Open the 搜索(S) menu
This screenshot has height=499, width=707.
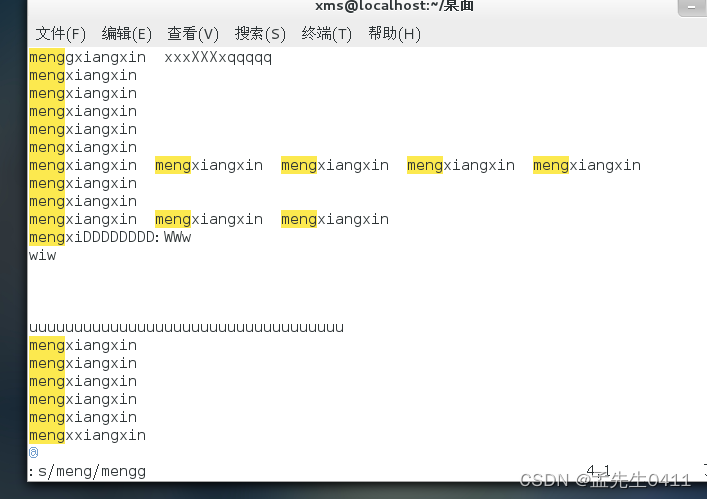(x=260, y=34)
